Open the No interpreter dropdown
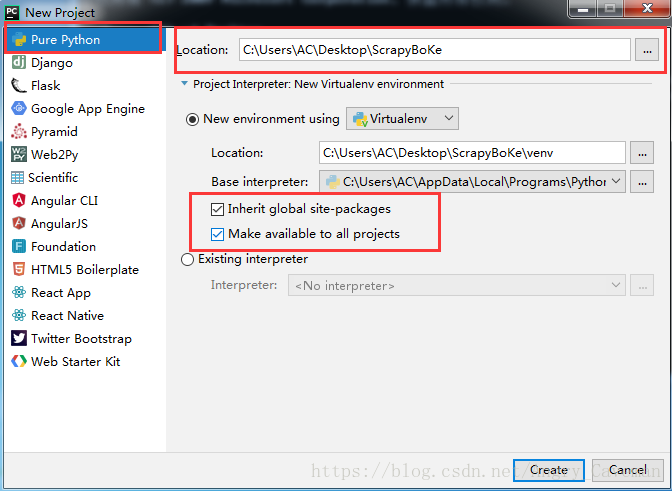The image size is (672, 491). (x=456, y=285)
